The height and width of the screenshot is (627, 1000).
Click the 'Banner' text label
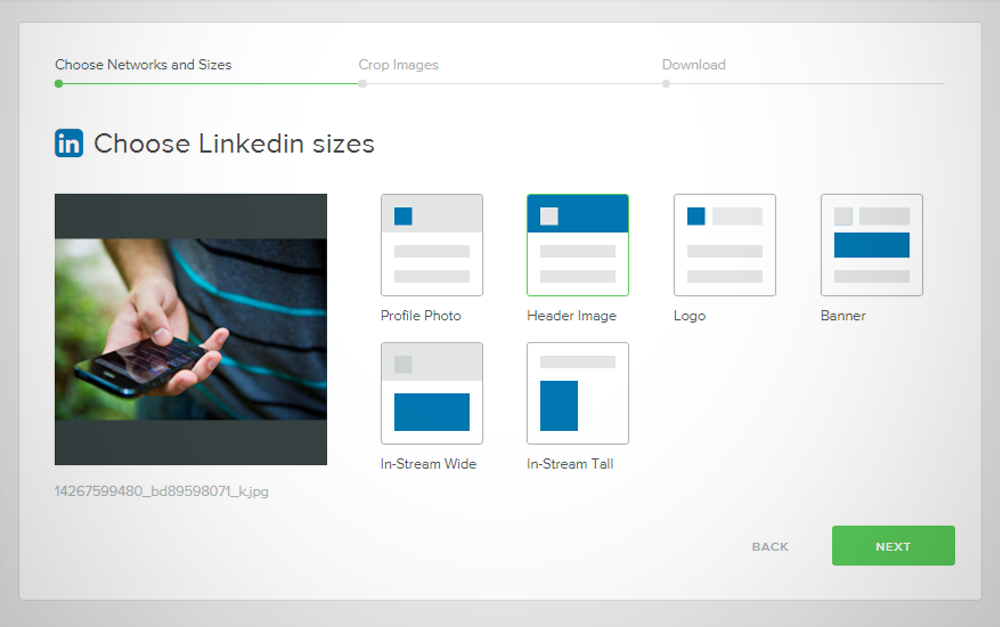point(842,316)
